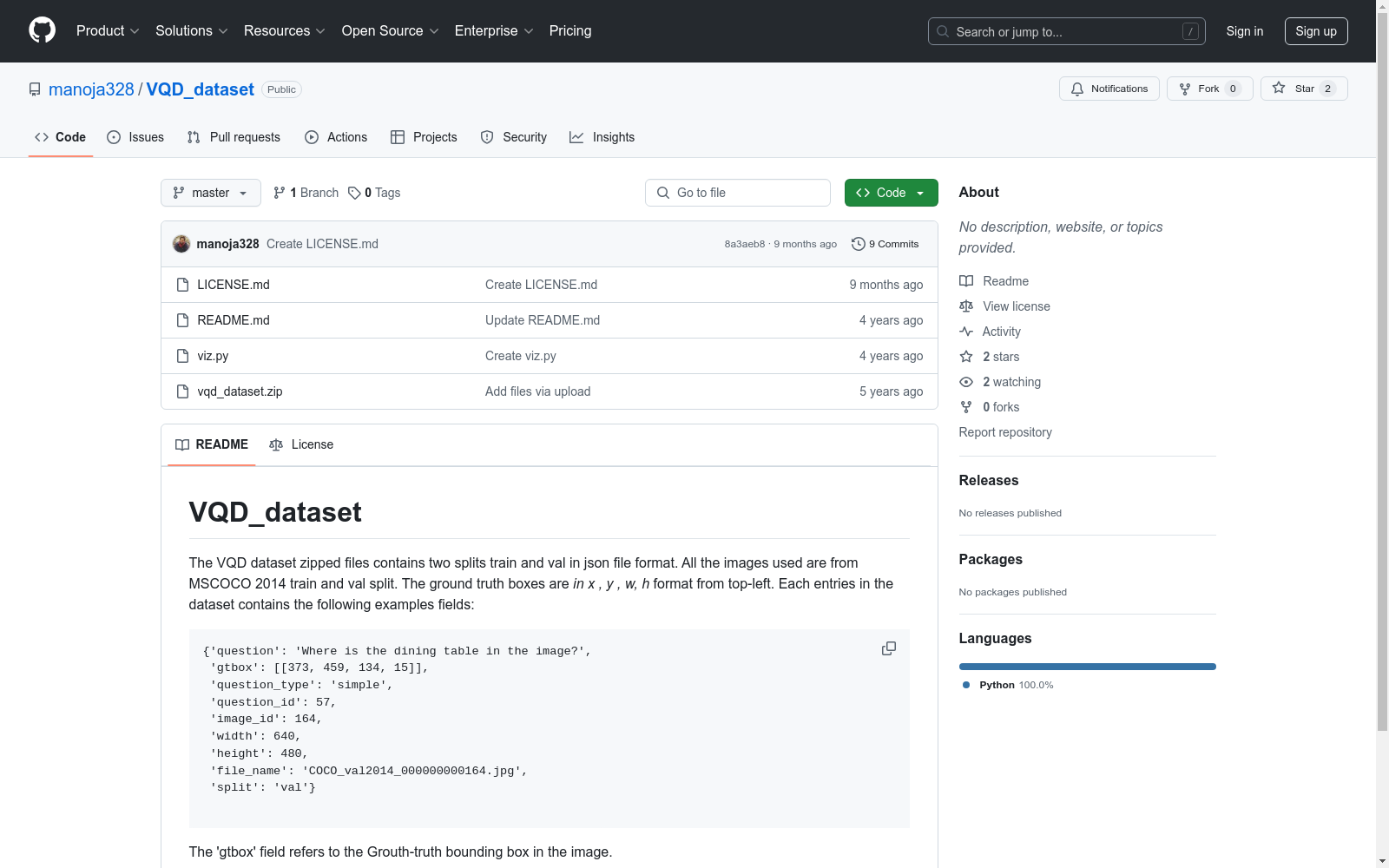Click Report repository link
Viewport: 1389px width, 868px height.
1005,432
